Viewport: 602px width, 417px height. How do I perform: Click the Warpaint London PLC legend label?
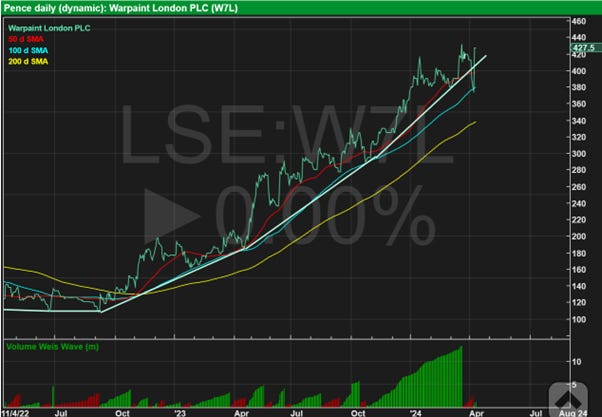(49, 28)
